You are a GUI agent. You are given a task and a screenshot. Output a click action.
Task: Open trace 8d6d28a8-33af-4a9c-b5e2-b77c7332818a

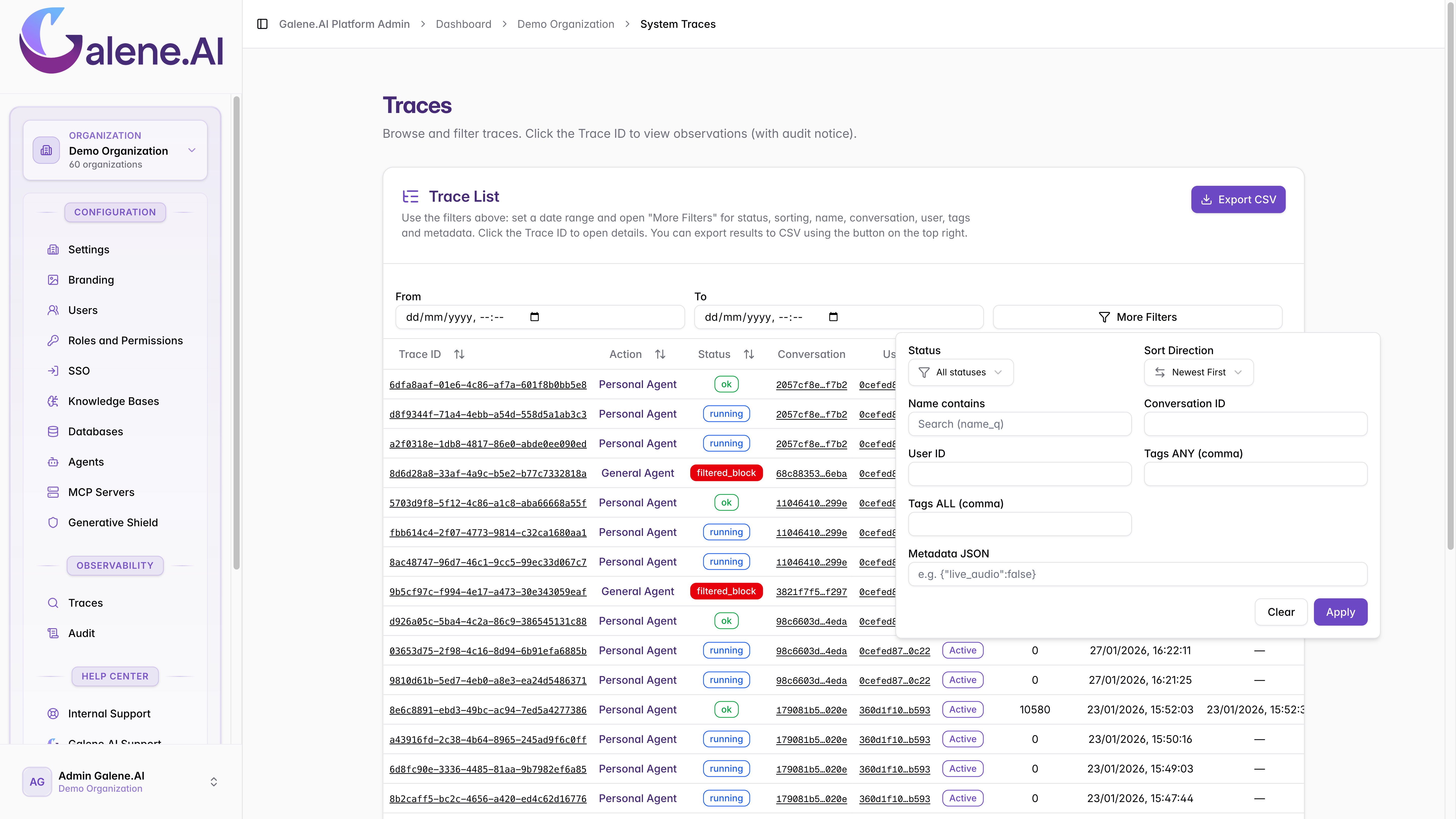488,474
